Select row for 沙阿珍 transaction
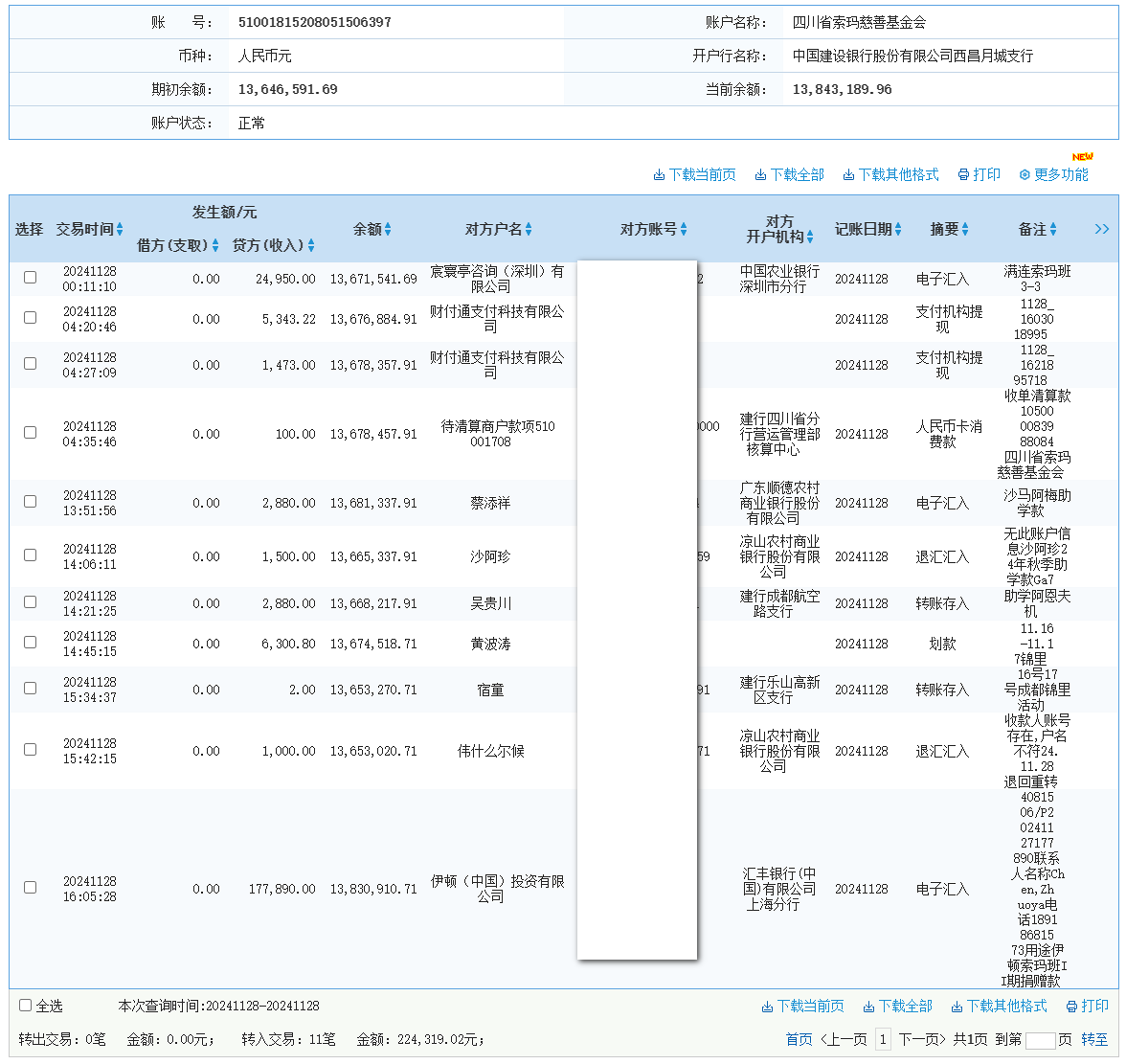 pos(31,555)
